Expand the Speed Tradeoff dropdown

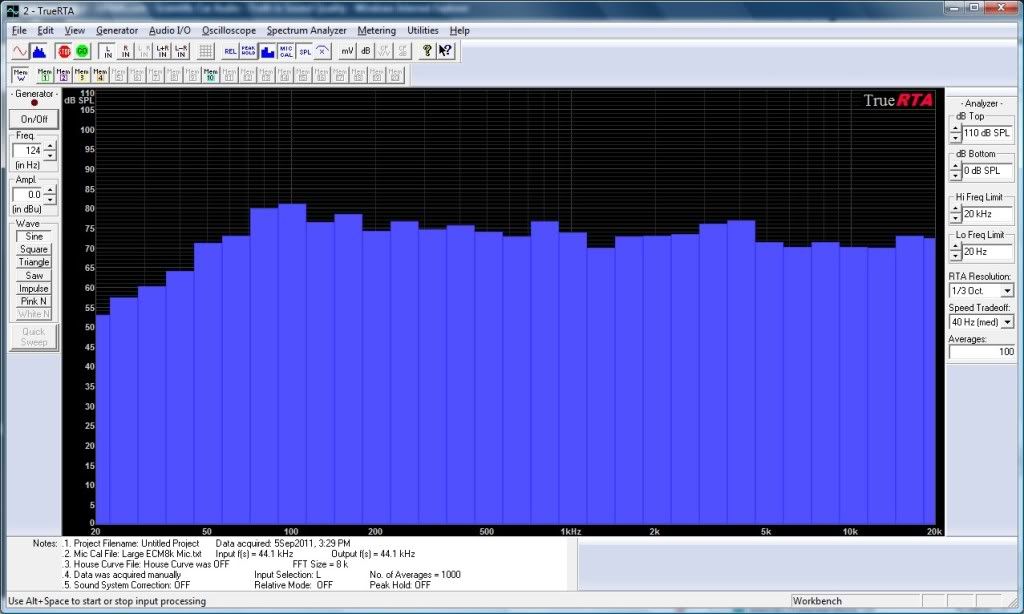coord(1006,322)
